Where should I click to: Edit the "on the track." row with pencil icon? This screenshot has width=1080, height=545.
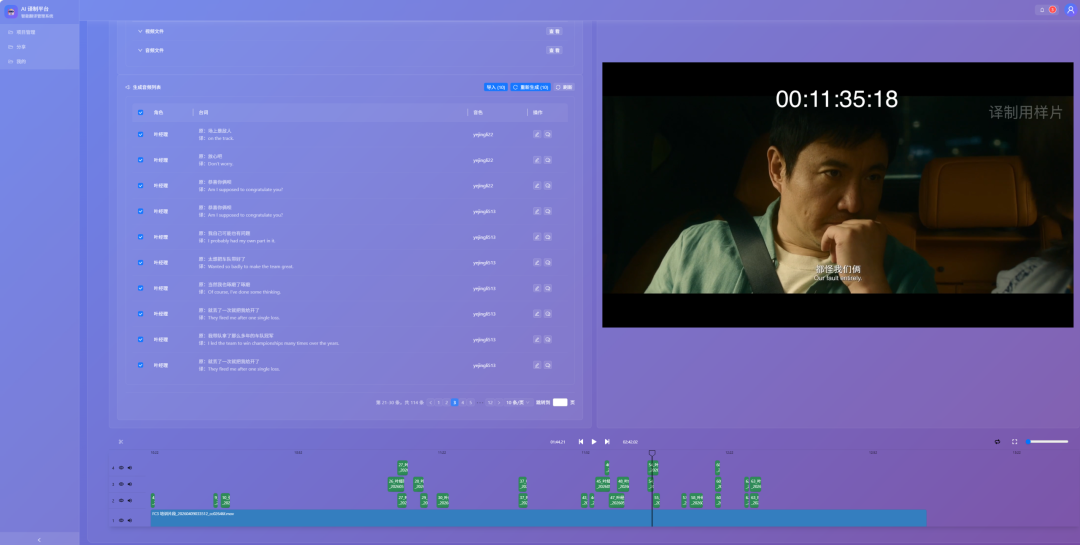pos(537,134)
